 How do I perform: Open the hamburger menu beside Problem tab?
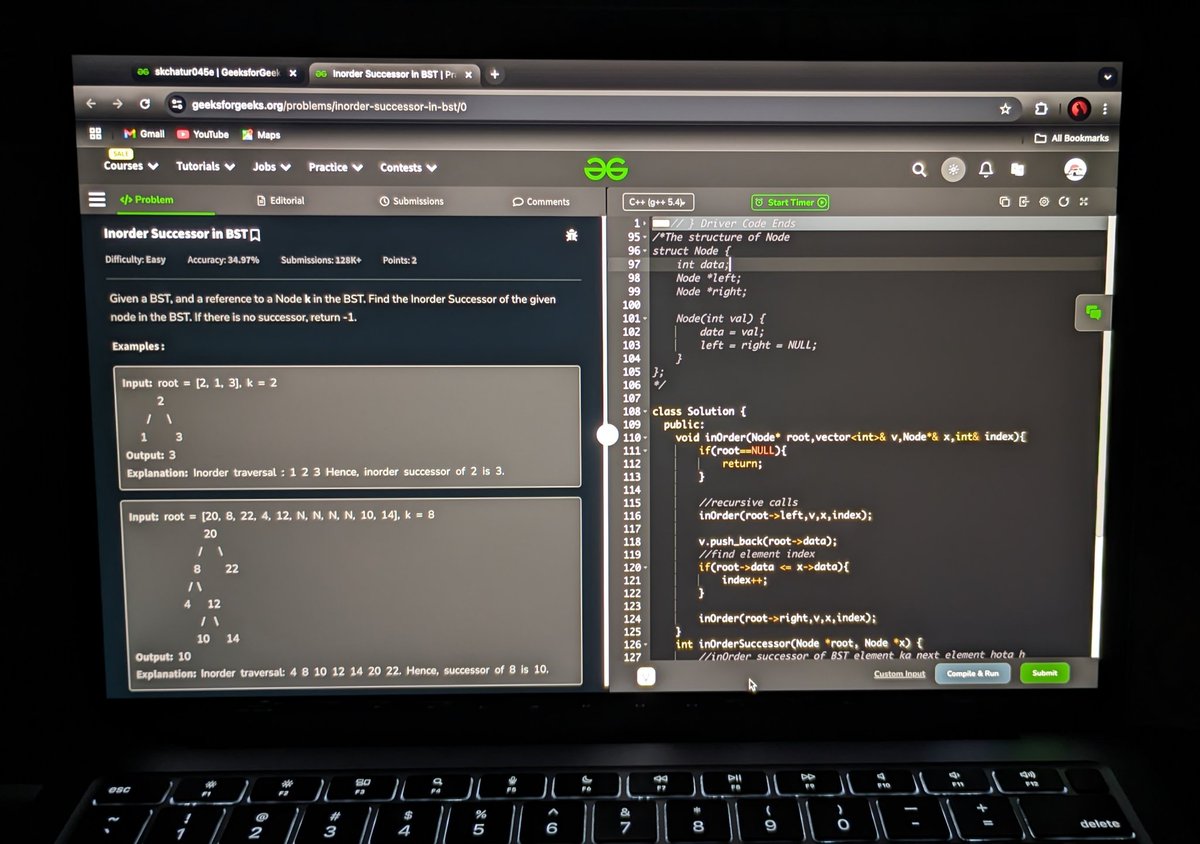point(97,199)
